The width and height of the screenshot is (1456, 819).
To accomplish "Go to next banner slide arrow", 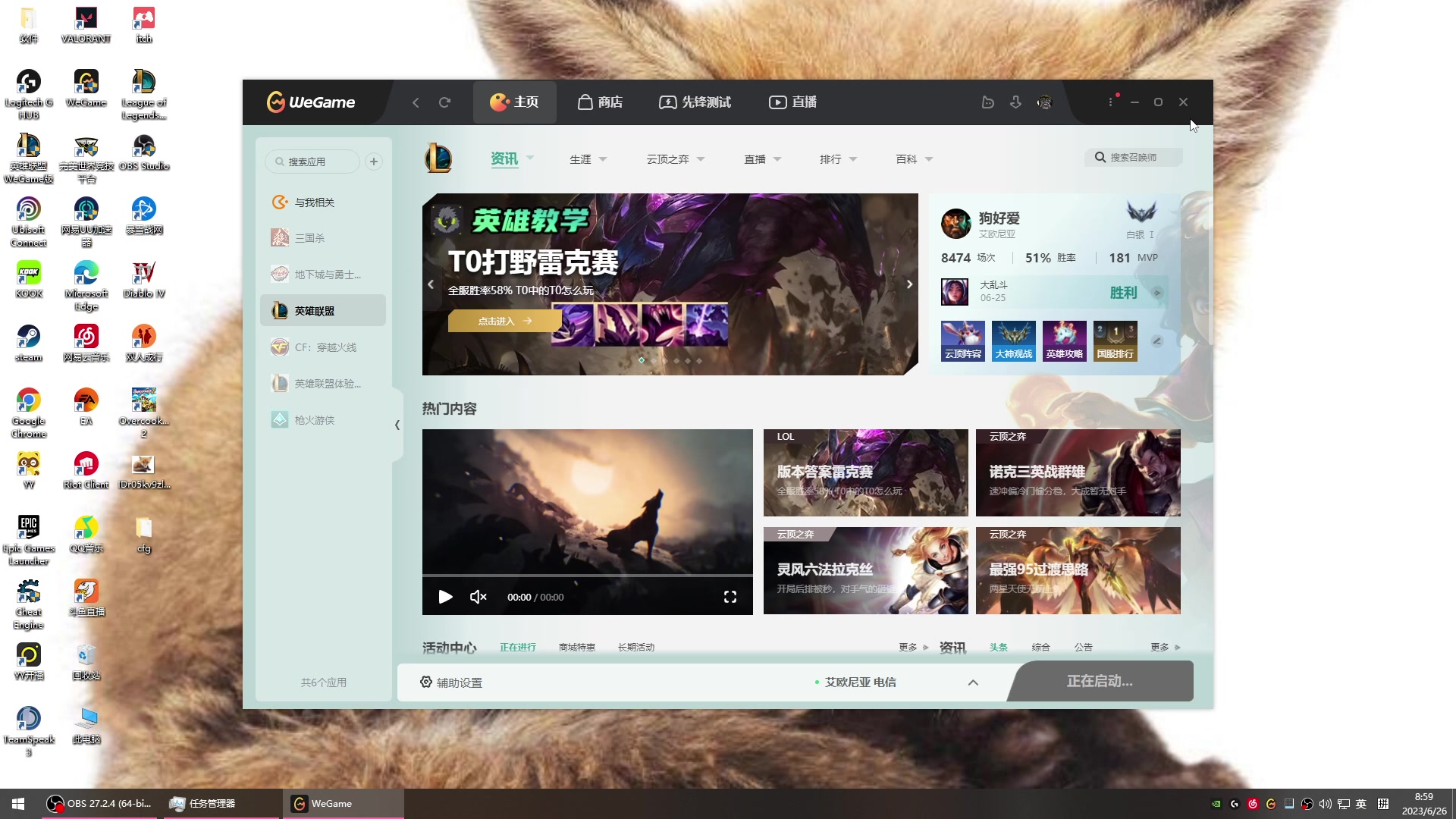I will [909, 284].
